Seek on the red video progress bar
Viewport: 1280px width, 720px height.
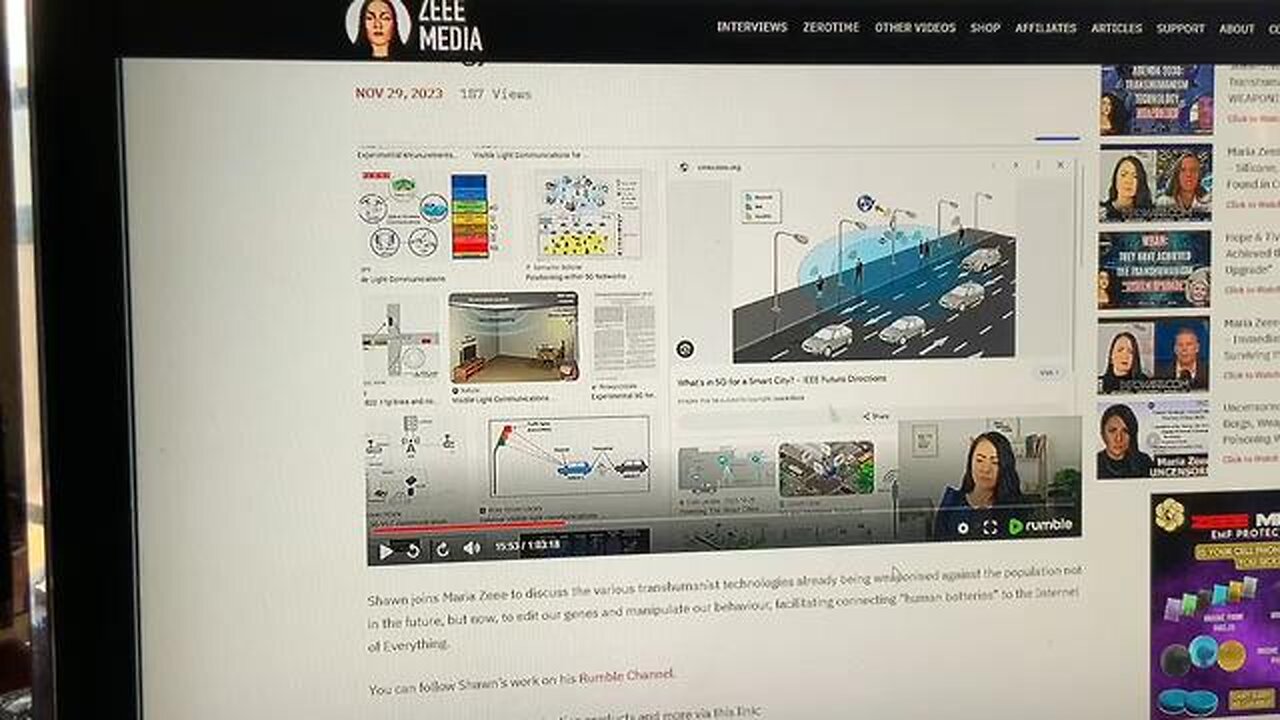[468, 526]
